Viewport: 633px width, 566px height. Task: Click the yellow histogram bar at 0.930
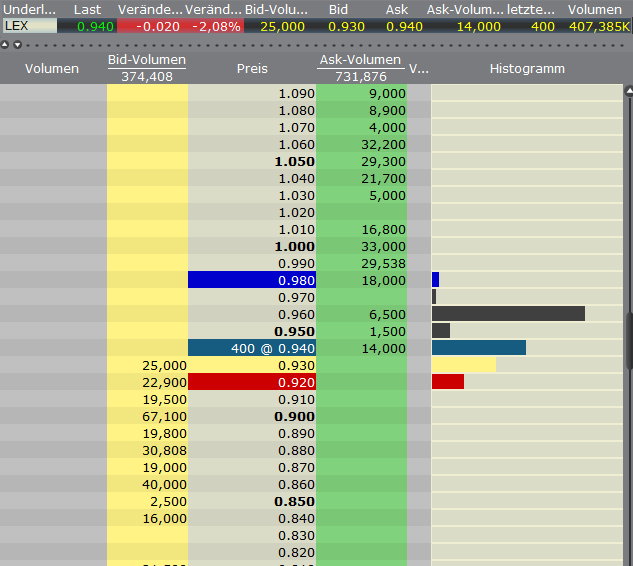[x=463, y=365]
